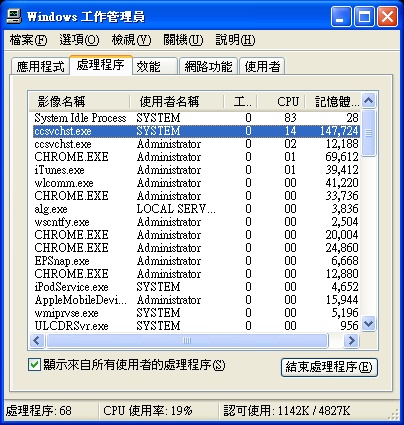Switch to the 效能 tab
The image size is (404, 425).
coord(154,66)
